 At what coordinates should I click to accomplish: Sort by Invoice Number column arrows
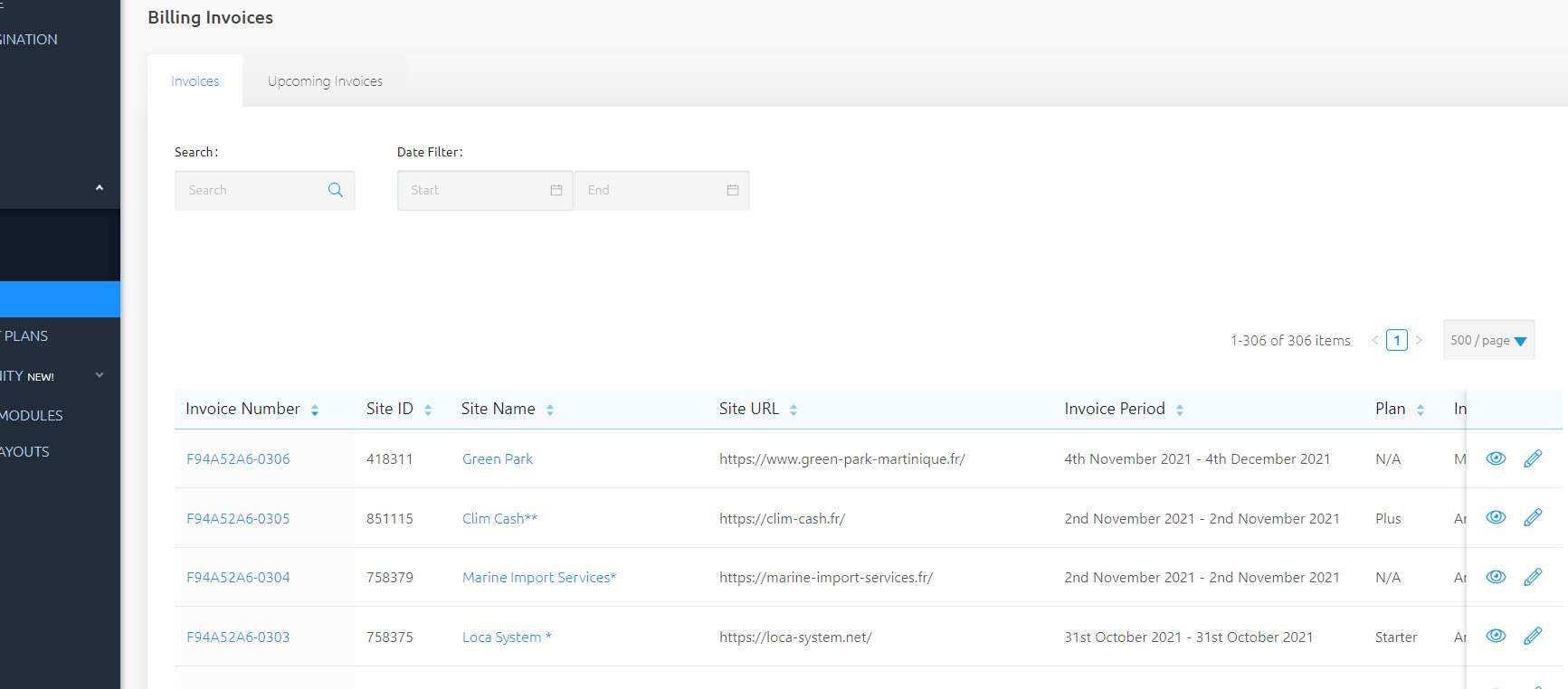tap(315, 410)
